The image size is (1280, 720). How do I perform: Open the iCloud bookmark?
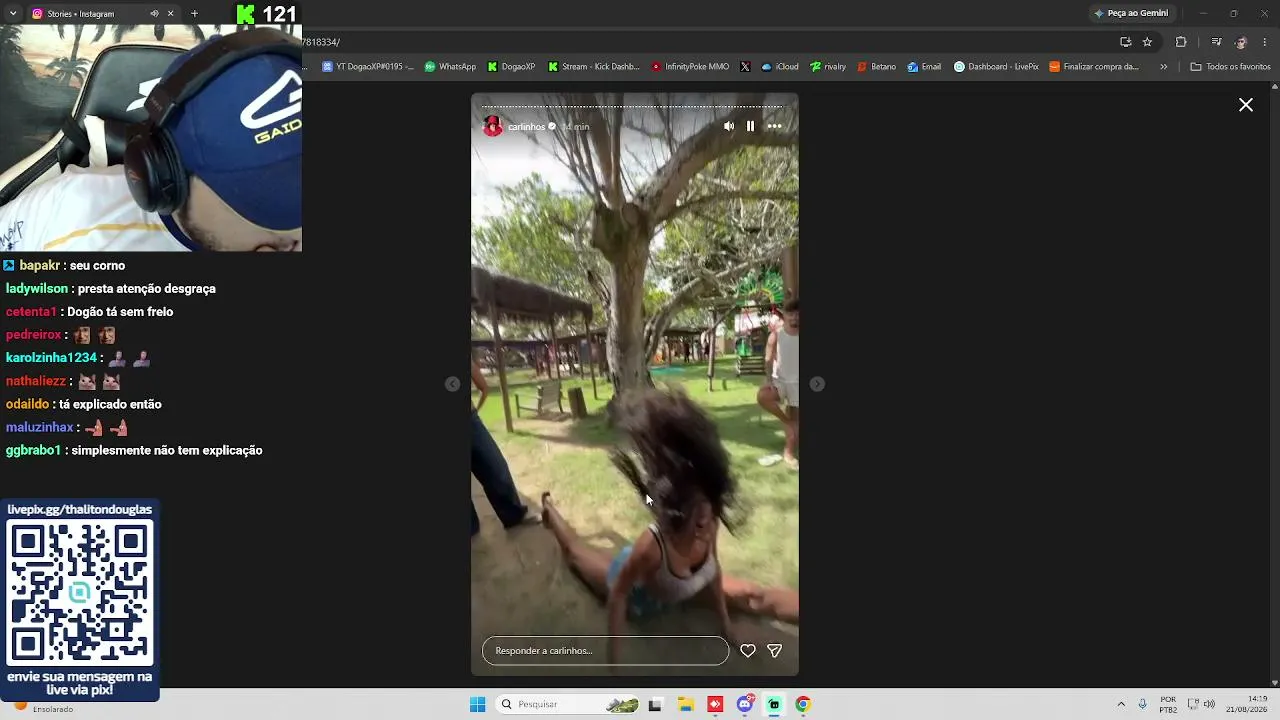(x=780, y=67)
